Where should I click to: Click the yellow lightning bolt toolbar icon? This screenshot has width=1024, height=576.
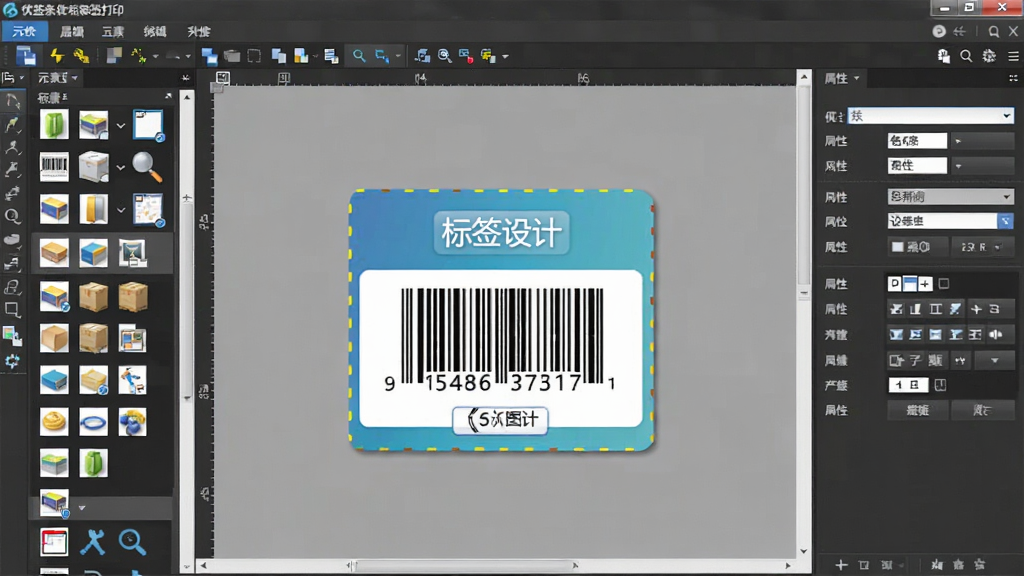(57, 56)
